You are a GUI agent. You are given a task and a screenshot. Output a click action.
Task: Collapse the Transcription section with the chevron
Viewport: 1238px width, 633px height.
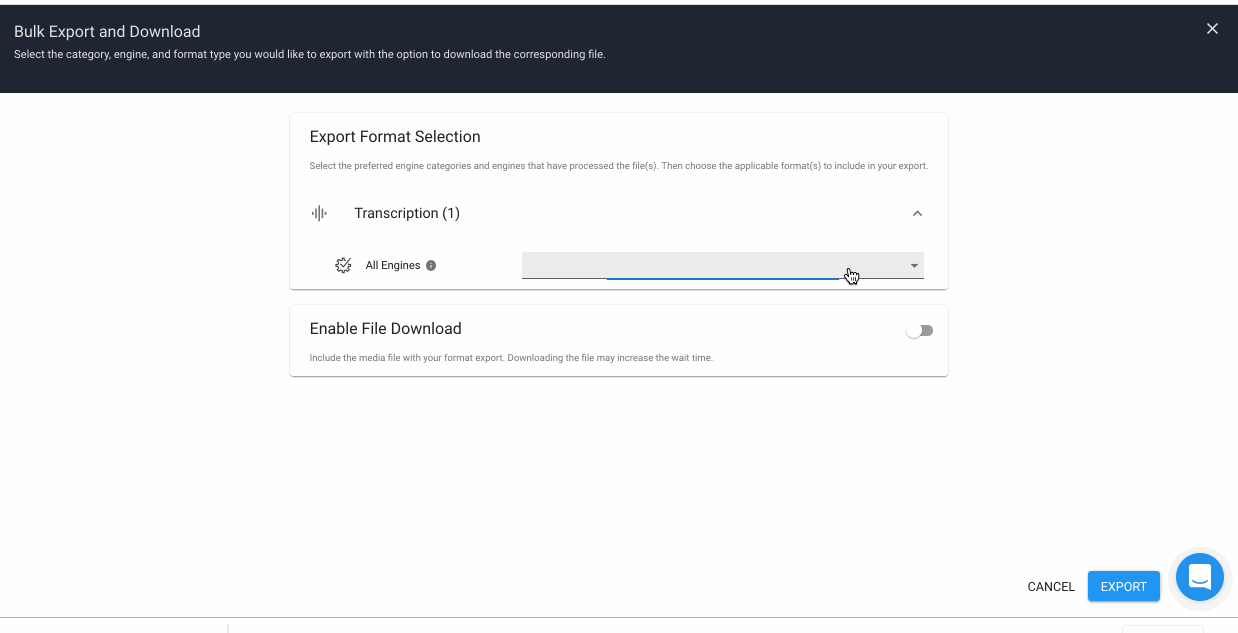917,213
